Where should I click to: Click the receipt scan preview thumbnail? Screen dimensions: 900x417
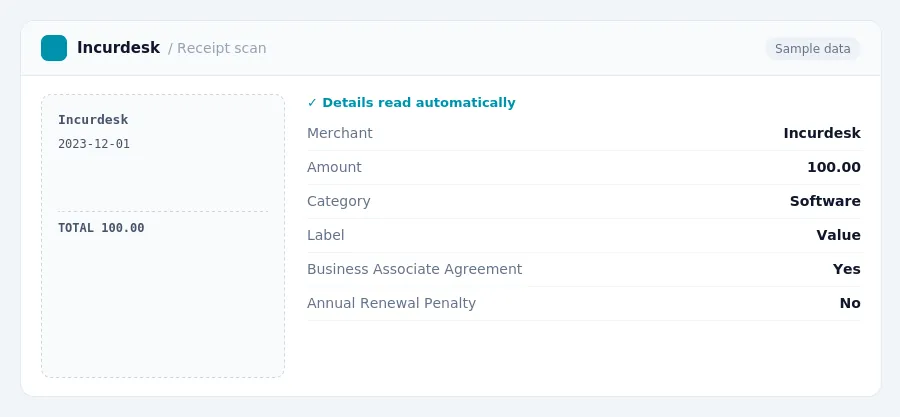click(x=163, y=236)
